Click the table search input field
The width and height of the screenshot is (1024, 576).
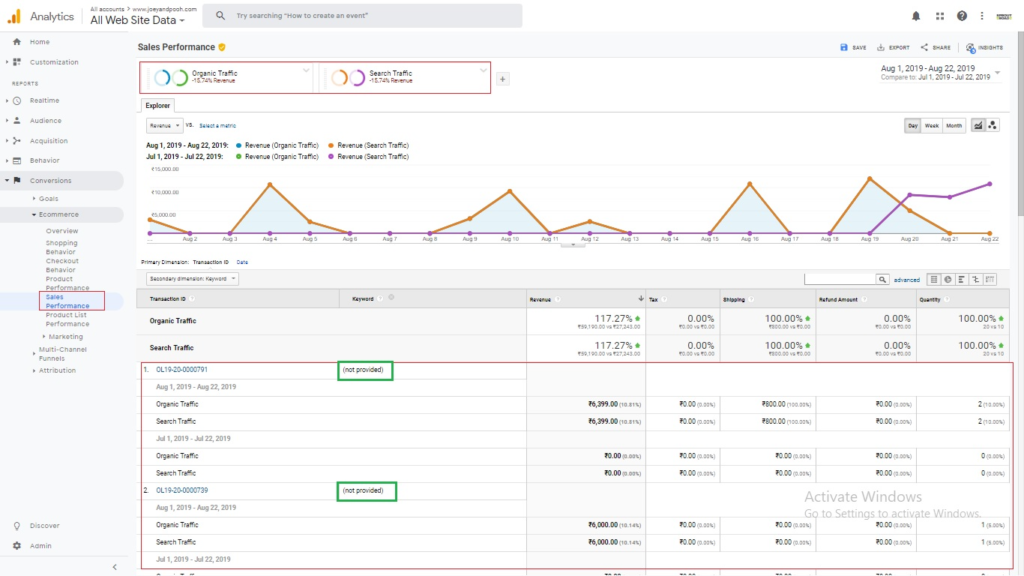839,279
